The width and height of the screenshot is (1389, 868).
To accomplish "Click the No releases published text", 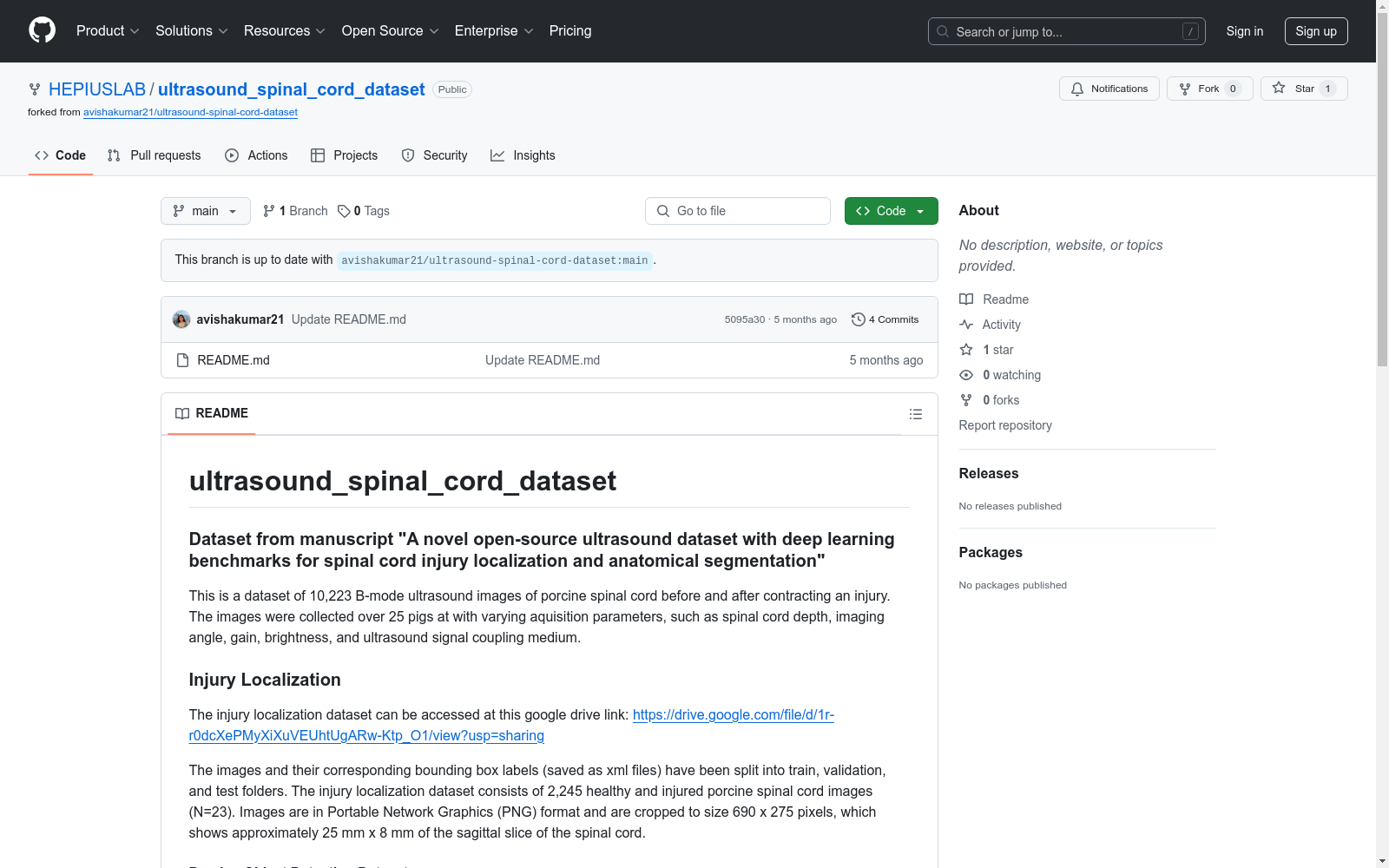I will [x=1010, y=506].
